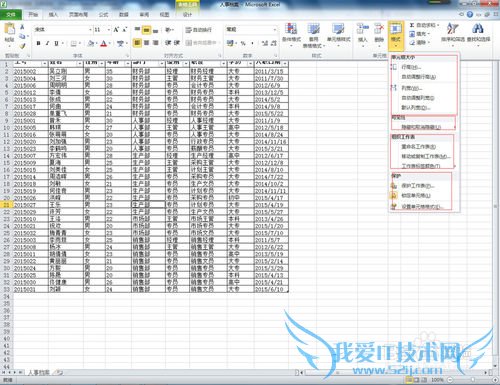This screenshot has height=385, width=500.
Task: Open the 清除 Clear dropdown
Action: pos(419,42)
